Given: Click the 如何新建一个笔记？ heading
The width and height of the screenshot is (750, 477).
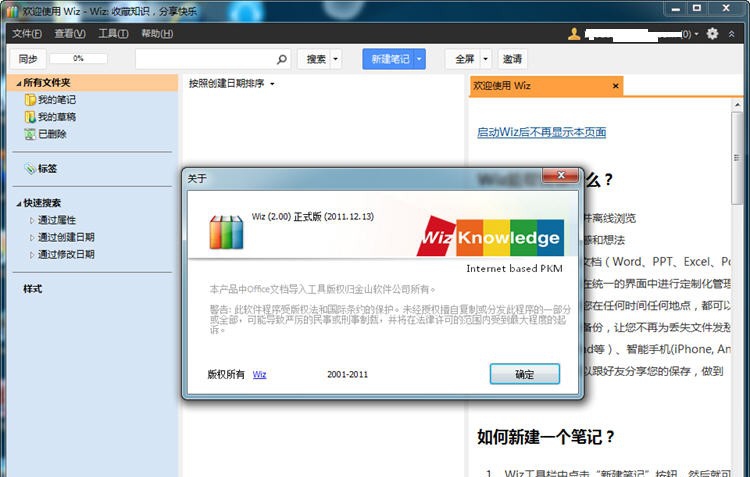Looking at the screenshot, I should click(x=545, y=437).
